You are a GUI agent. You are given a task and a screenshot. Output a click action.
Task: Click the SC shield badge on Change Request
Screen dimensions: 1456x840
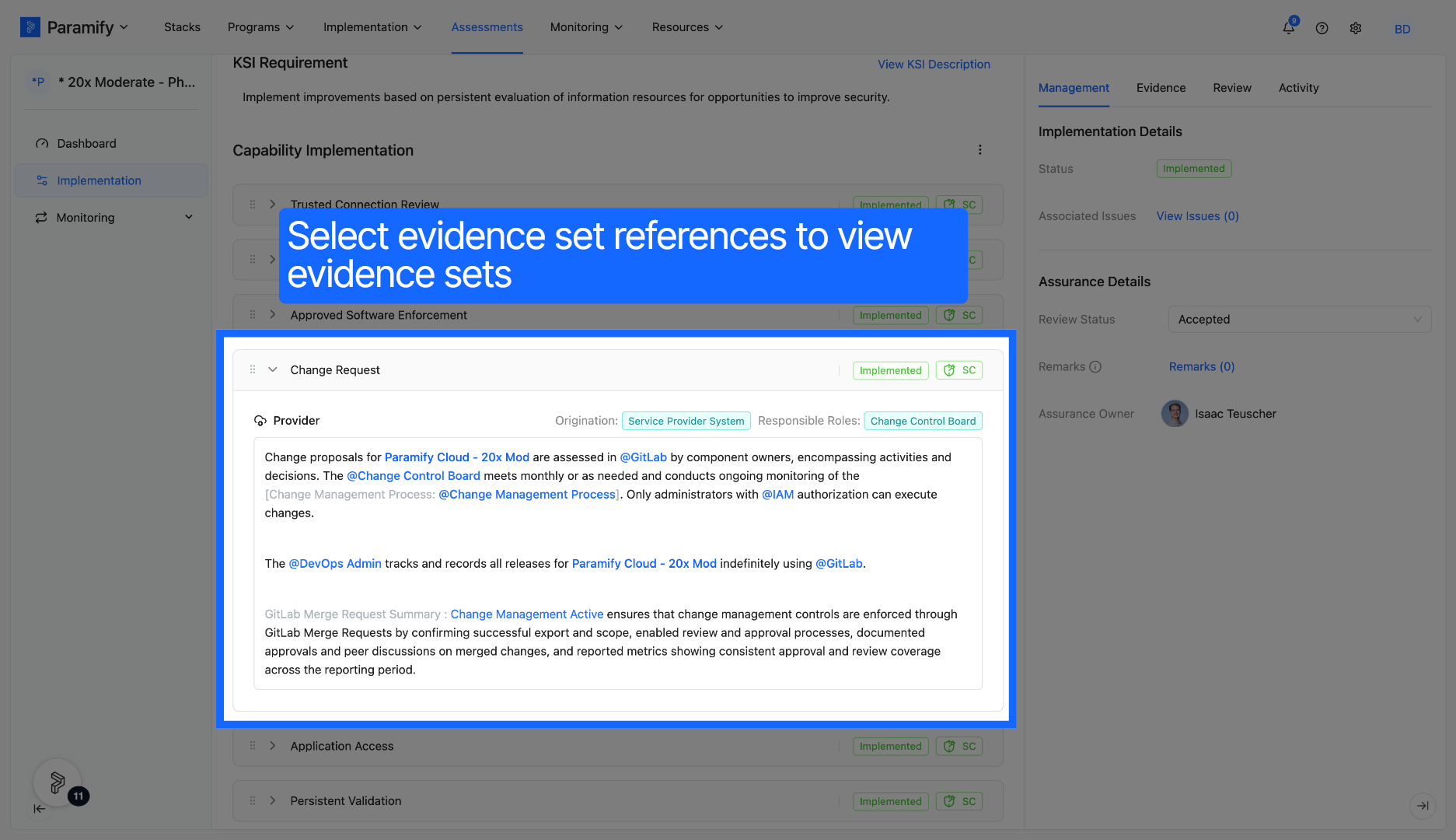[959, 370]
